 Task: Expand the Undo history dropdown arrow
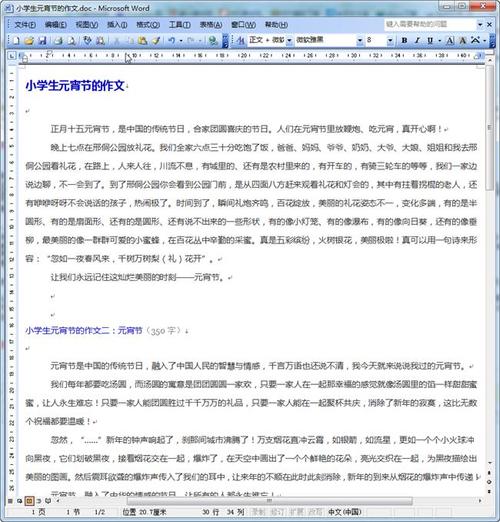coord(181,41)
